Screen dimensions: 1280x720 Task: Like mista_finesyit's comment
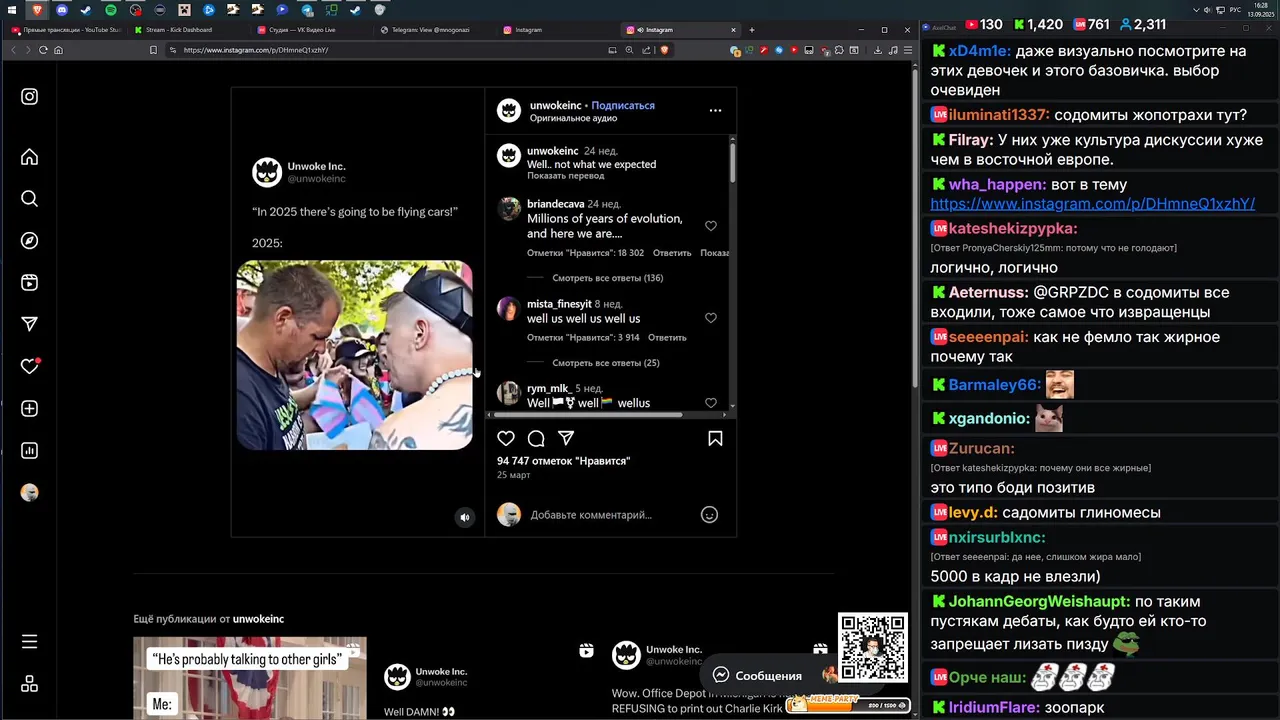pyautogui.click(x=711, y=318)
